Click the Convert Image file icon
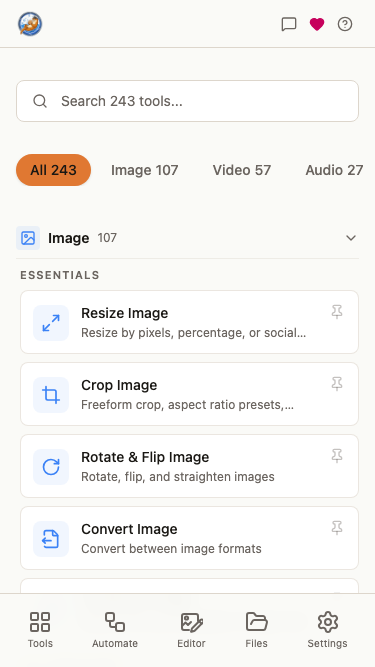The height and width of the screenshot is (667, 375). click(x=51, y=539)
